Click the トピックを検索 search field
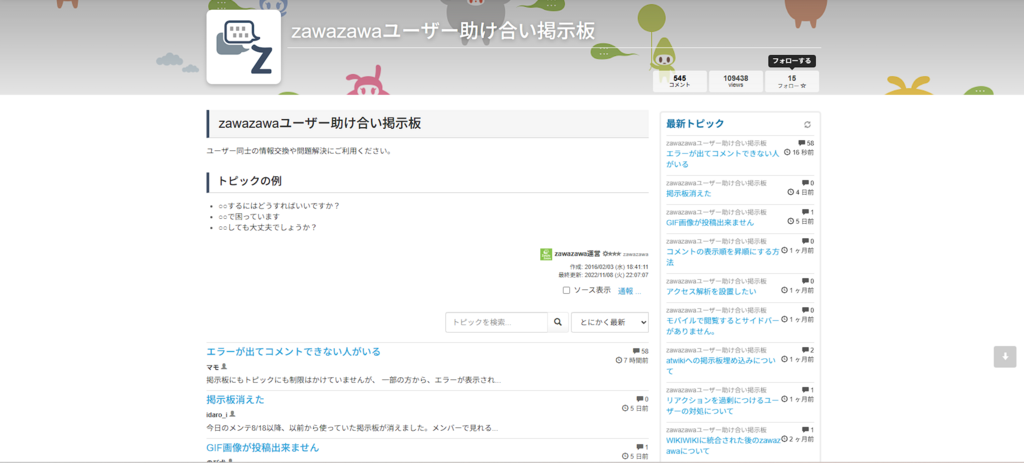 (x=496, y=322)
